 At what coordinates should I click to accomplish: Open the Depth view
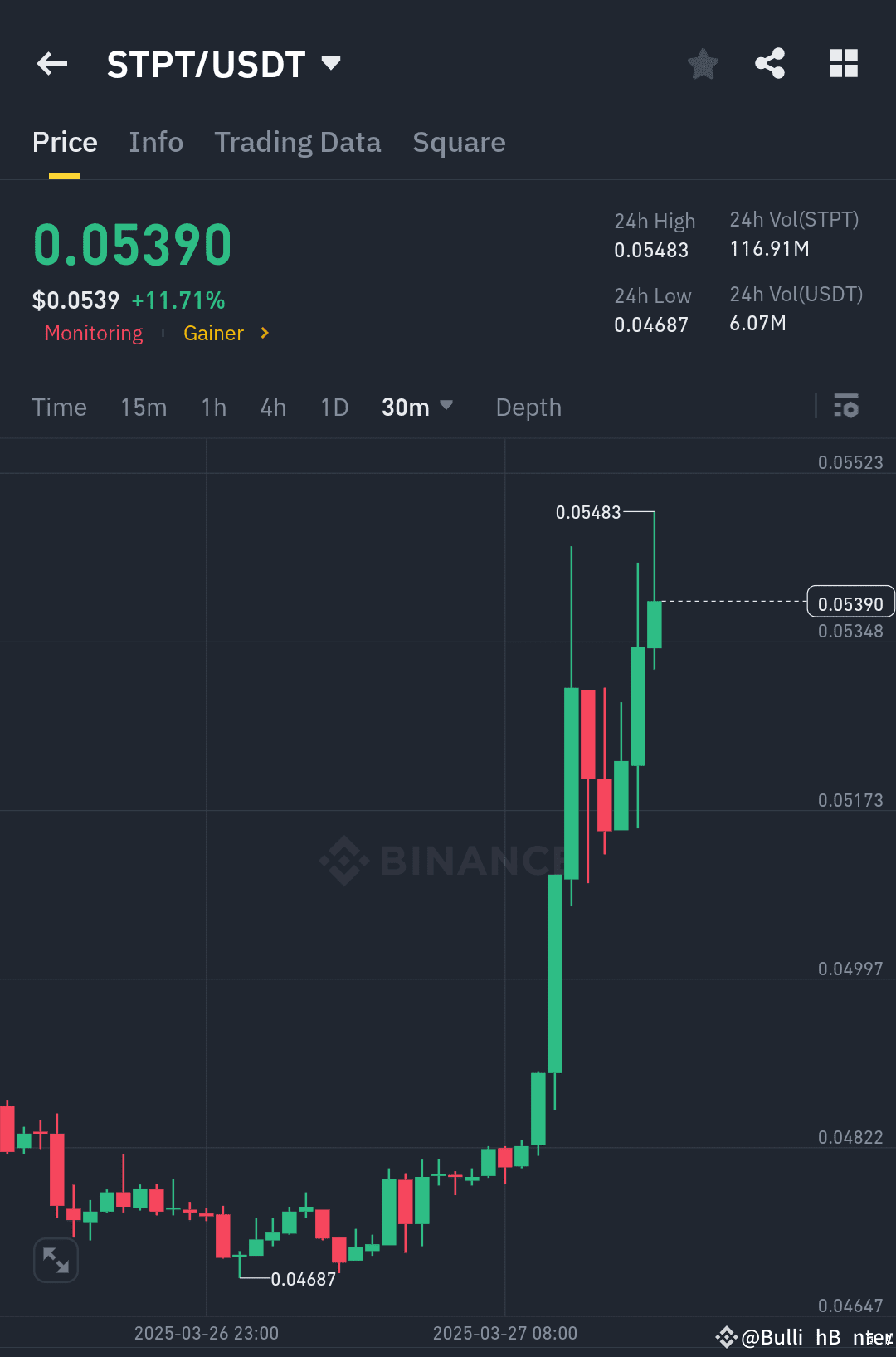(x=528, y=408)
